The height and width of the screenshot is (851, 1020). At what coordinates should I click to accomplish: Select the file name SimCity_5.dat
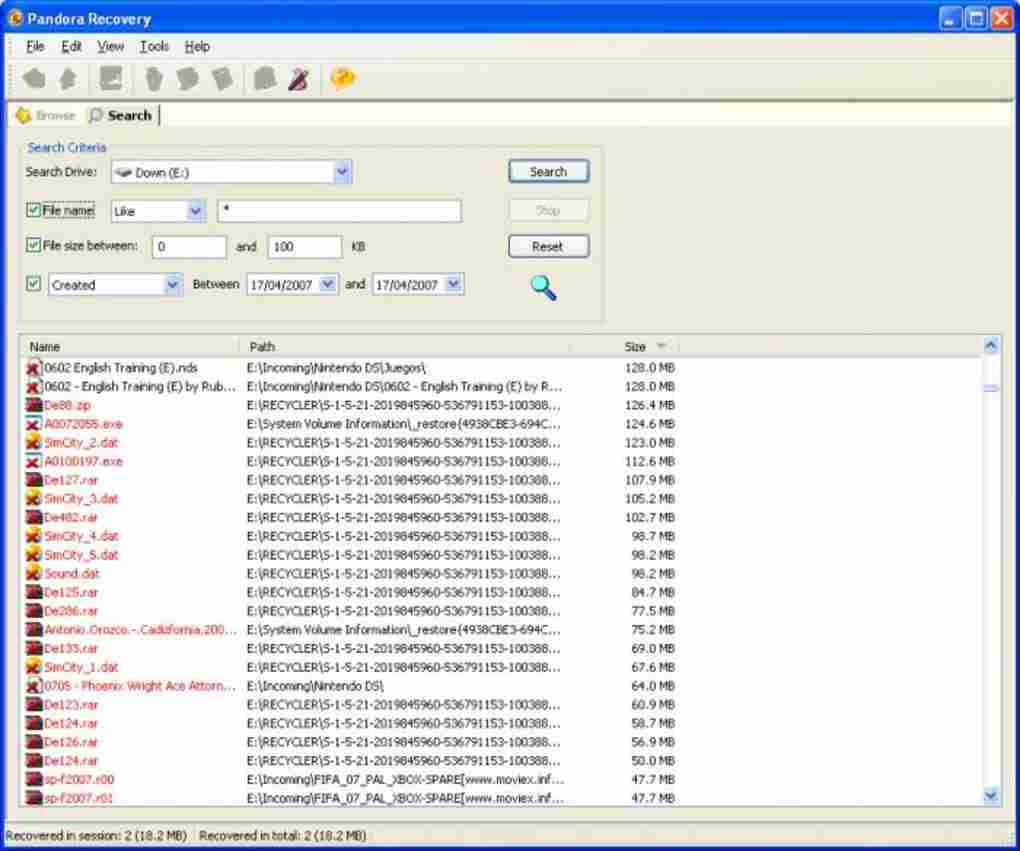81,555
